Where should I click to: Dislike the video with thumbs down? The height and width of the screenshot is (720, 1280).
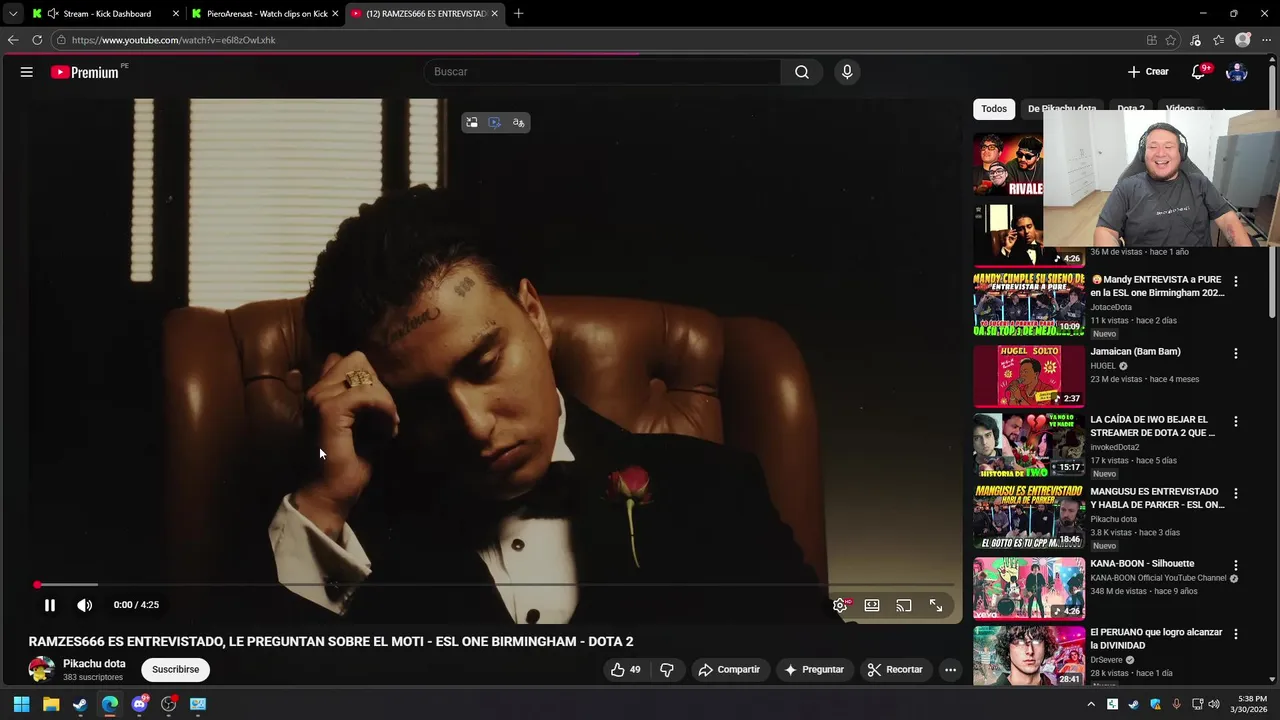click(667, 670)
